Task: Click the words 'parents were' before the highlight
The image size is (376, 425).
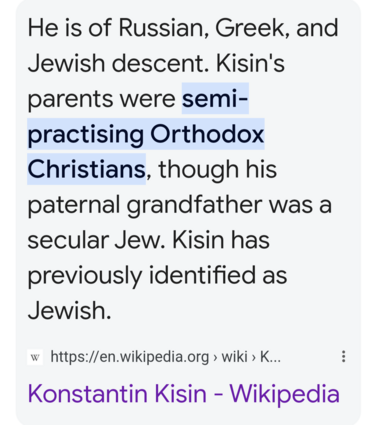Action: click(101, 99)
